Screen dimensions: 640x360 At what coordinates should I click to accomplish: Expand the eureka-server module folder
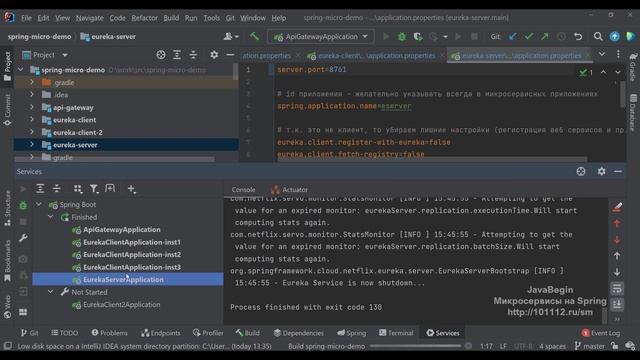(x=32, y=144)
